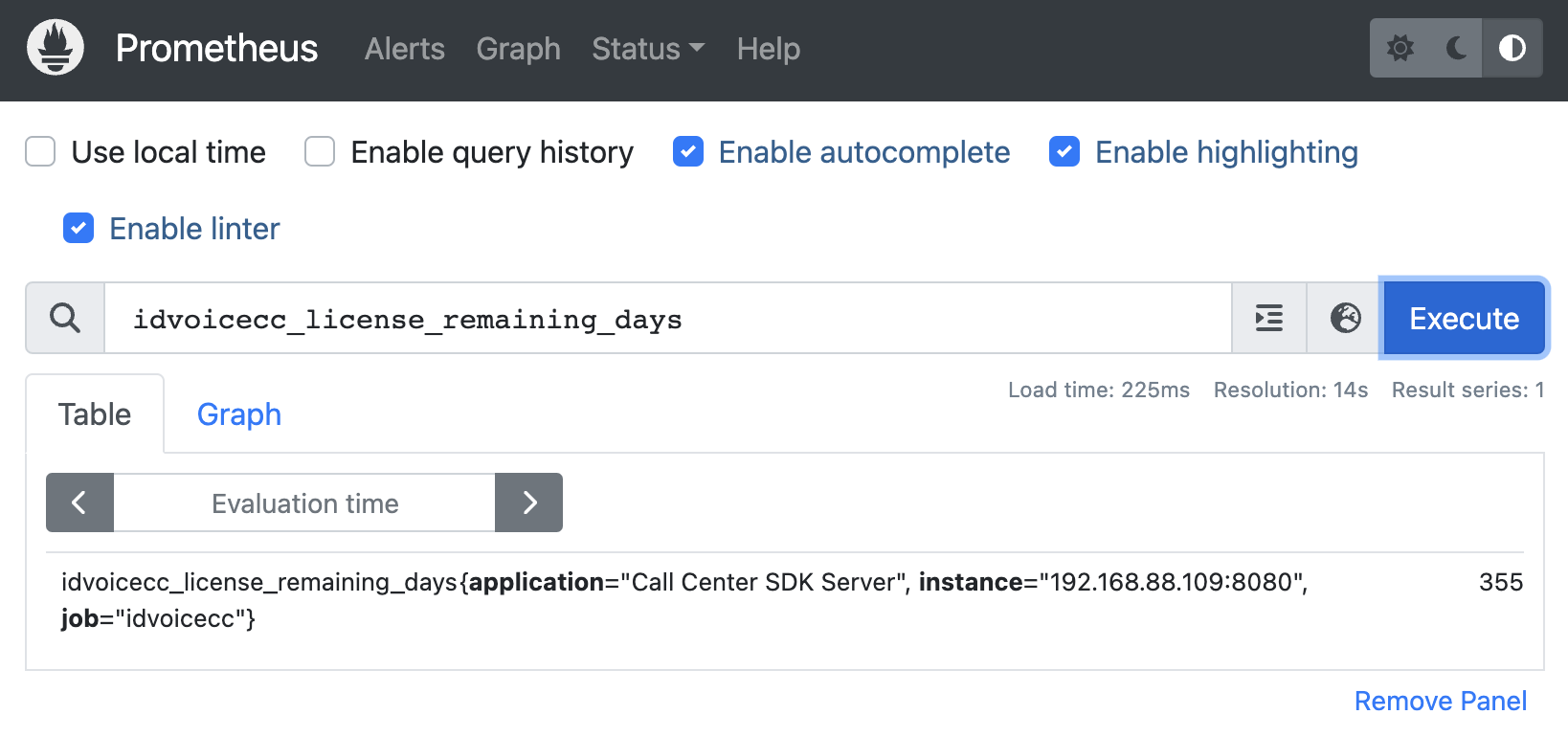Uncheck Enable highlighting option
1568x737 pixels.
coord(1064,151)
